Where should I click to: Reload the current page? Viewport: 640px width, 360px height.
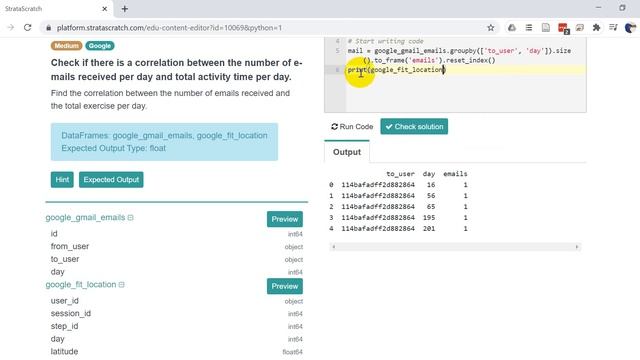pyautogui.click(x=27, y=28)
